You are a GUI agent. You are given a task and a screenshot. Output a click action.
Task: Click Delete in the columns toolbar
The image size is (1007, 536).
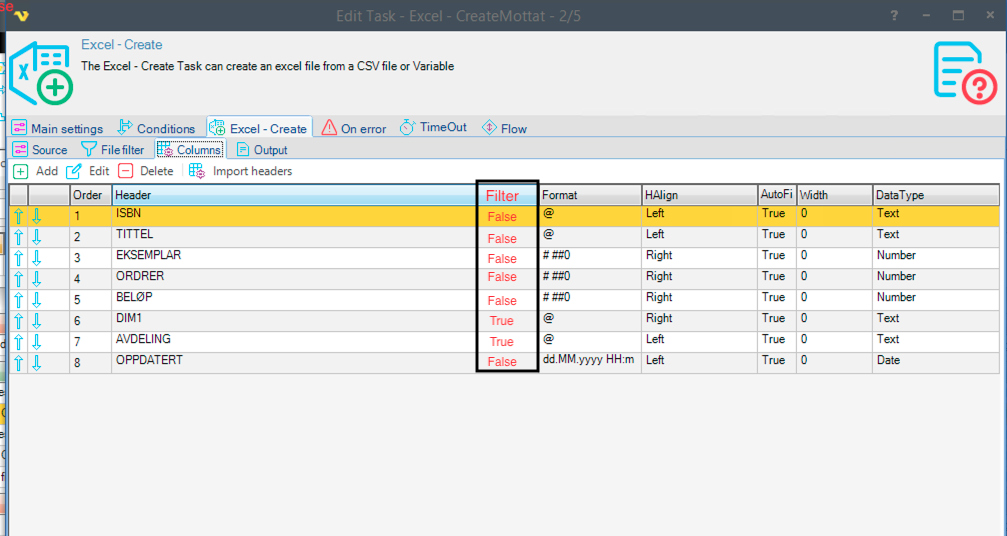point(146,171)
